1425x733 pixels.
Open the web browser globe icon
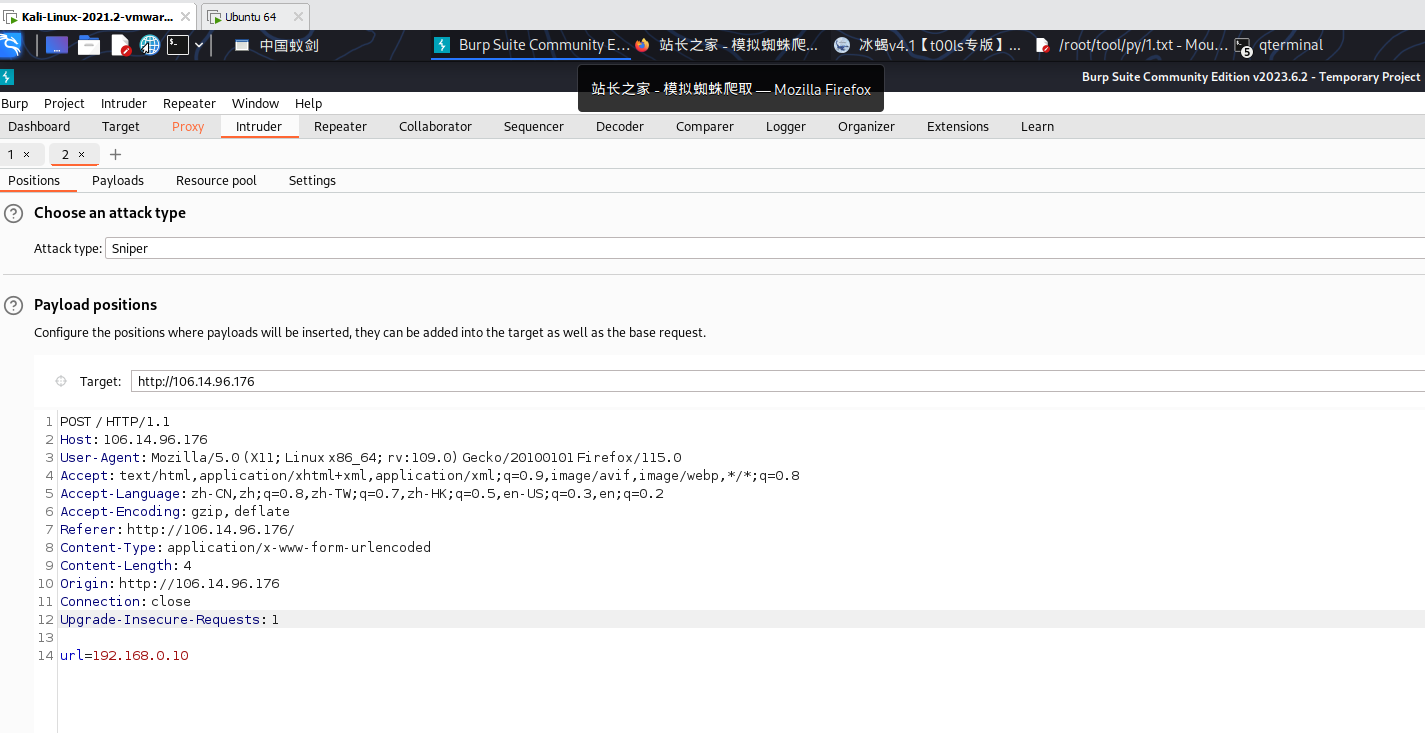click(150, 45)
